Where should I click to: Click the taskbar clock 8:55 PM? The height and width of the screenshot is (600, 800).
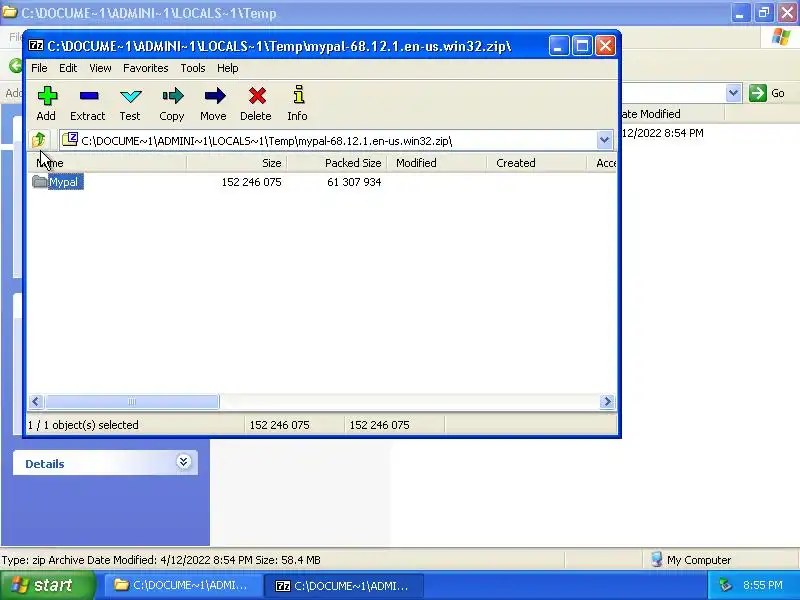pyautogui.click(x=762, y=585)
